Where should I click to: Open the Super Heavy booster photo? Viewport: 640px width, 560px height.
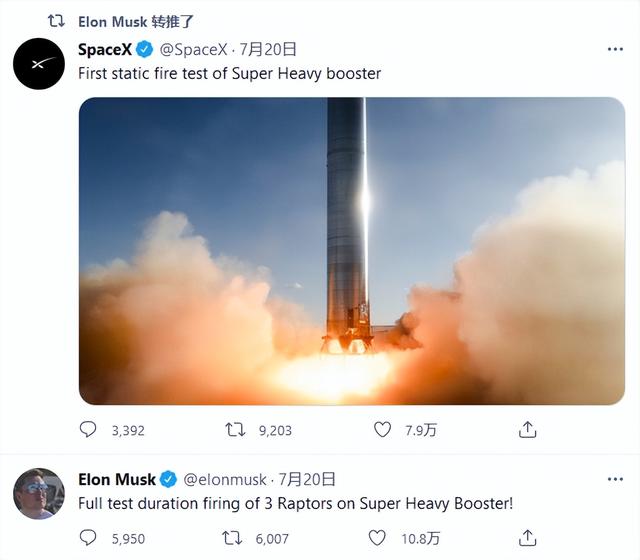point(351,250)
